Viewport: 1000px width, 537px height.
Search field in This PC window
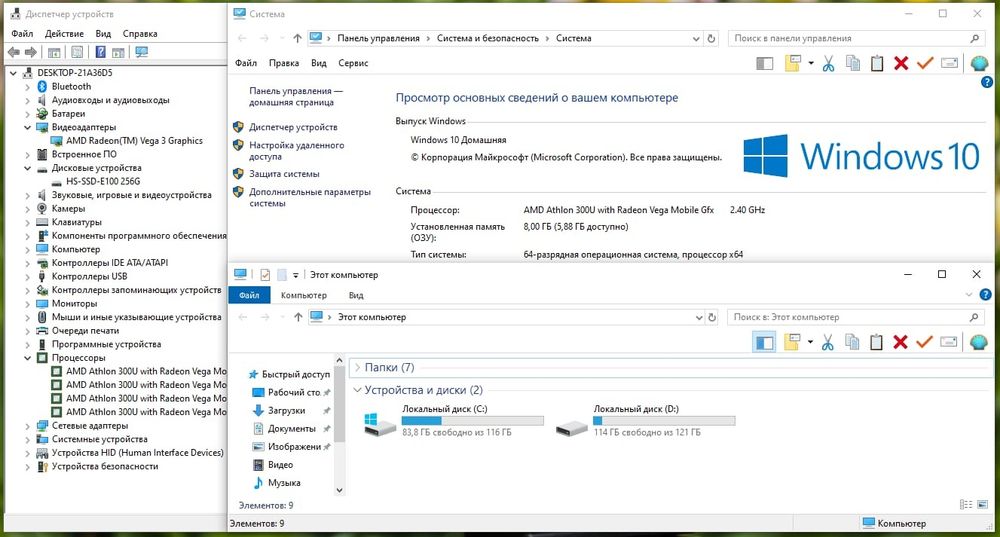(855, 317)
